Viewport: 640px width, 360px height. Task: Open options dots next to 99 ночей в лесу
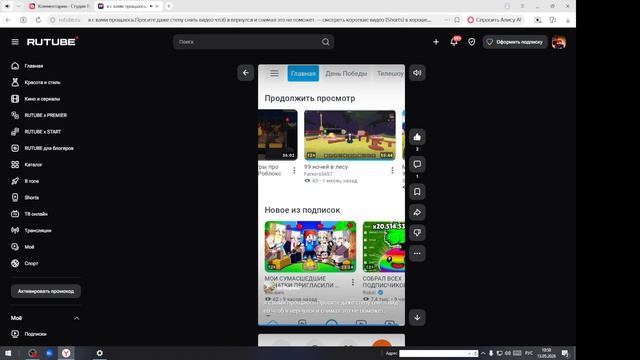tap(392, 170)
